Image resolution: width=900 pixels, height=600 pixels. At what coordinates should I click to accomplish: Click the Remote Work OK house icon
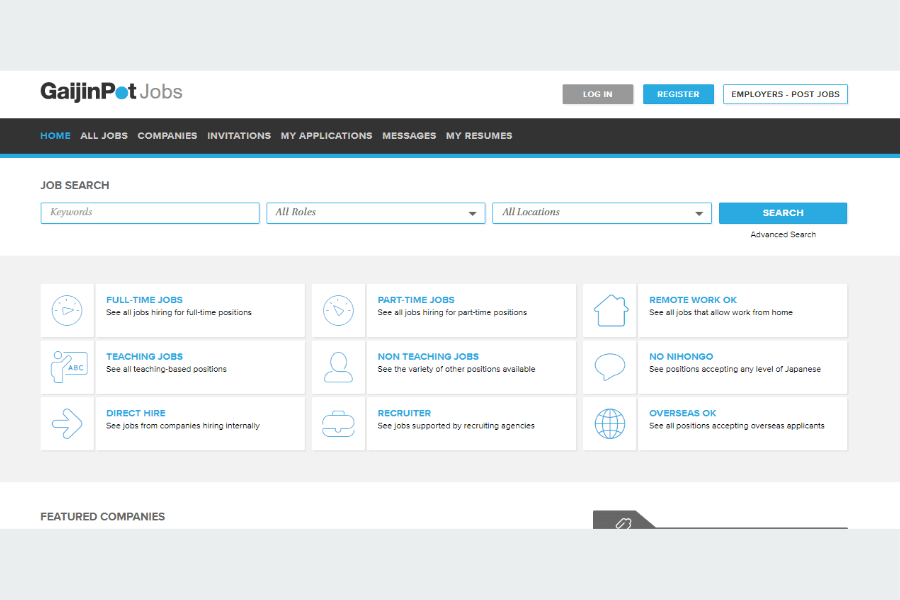point(610,311)
